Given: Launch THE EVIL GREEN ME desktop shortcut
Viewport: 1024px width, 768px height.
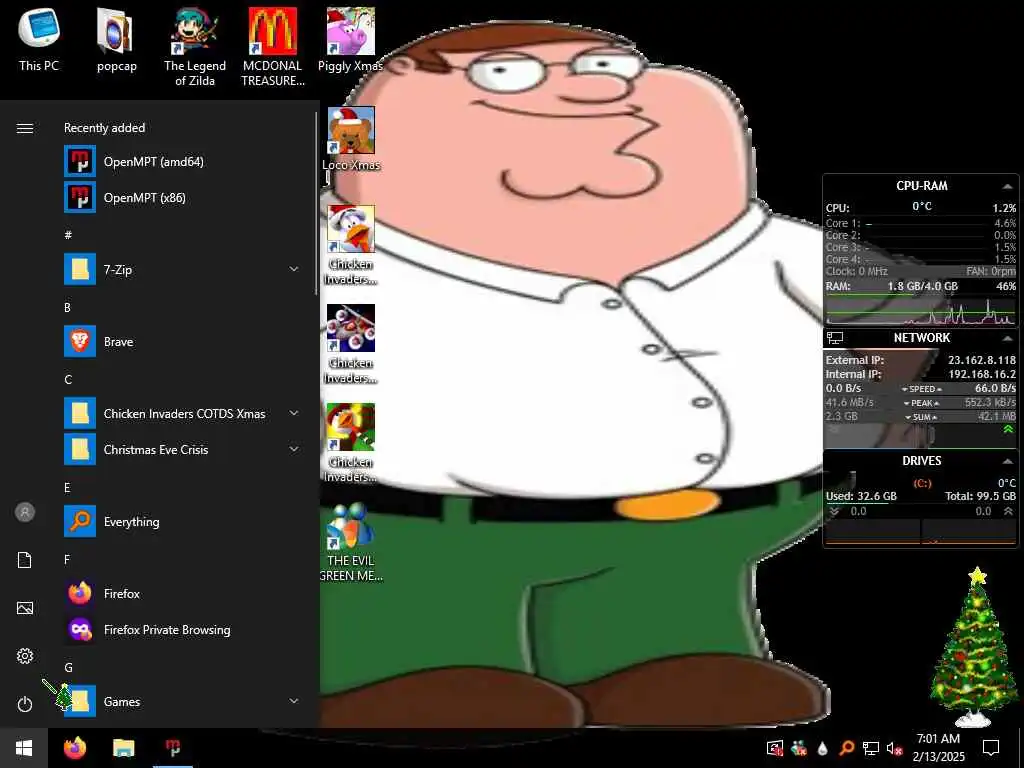Looking at the screenshot, I should (351, 542).
